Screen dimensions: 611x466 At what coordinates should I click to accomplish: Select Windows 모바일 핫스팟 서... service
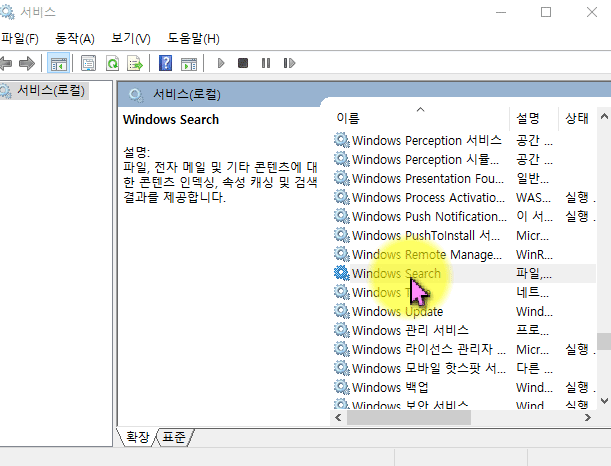click(464, 369)
